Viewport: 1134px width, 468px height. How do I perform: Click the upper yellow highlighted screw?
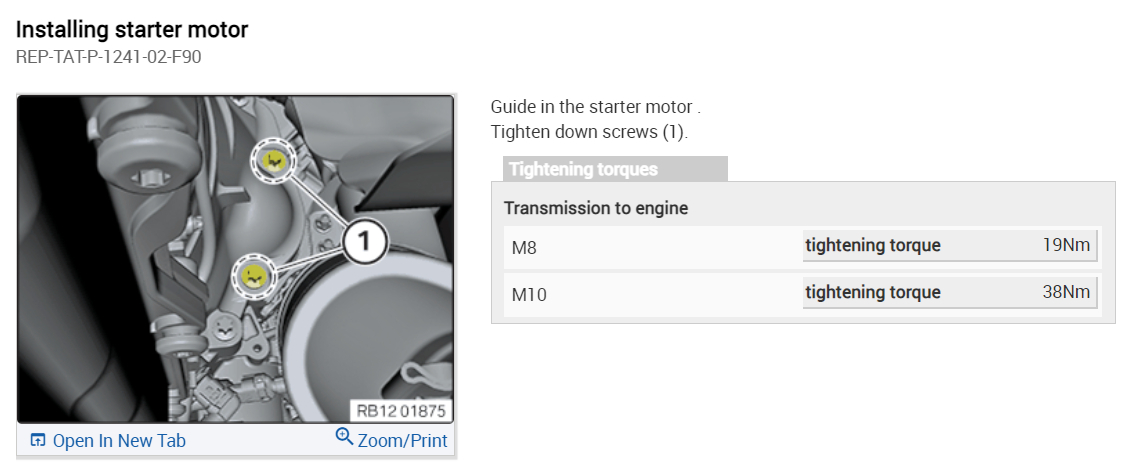[x=273, y=160]
